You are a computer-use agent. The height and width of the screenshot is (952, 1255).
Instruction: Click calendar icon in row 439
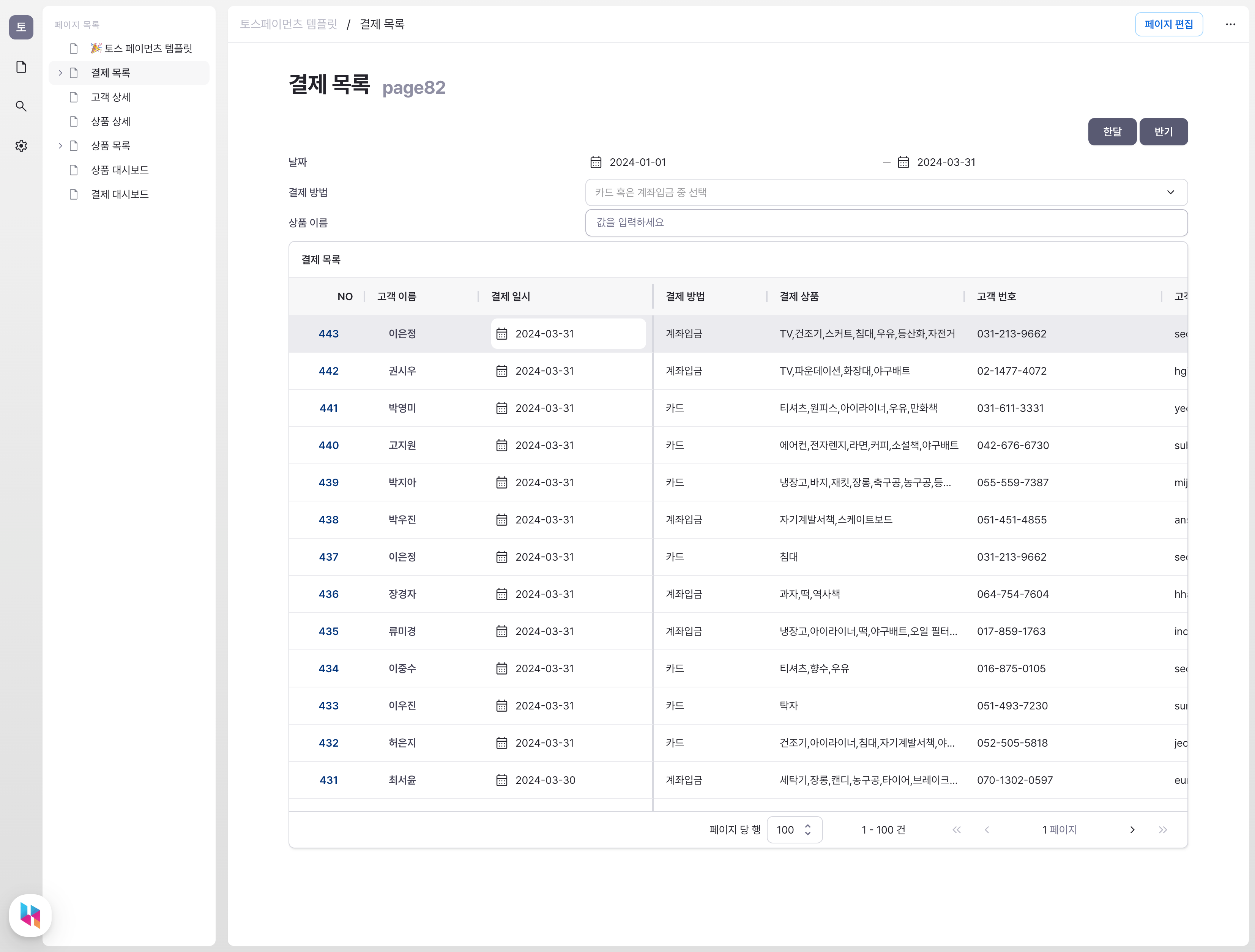click(x=501, y=482)
